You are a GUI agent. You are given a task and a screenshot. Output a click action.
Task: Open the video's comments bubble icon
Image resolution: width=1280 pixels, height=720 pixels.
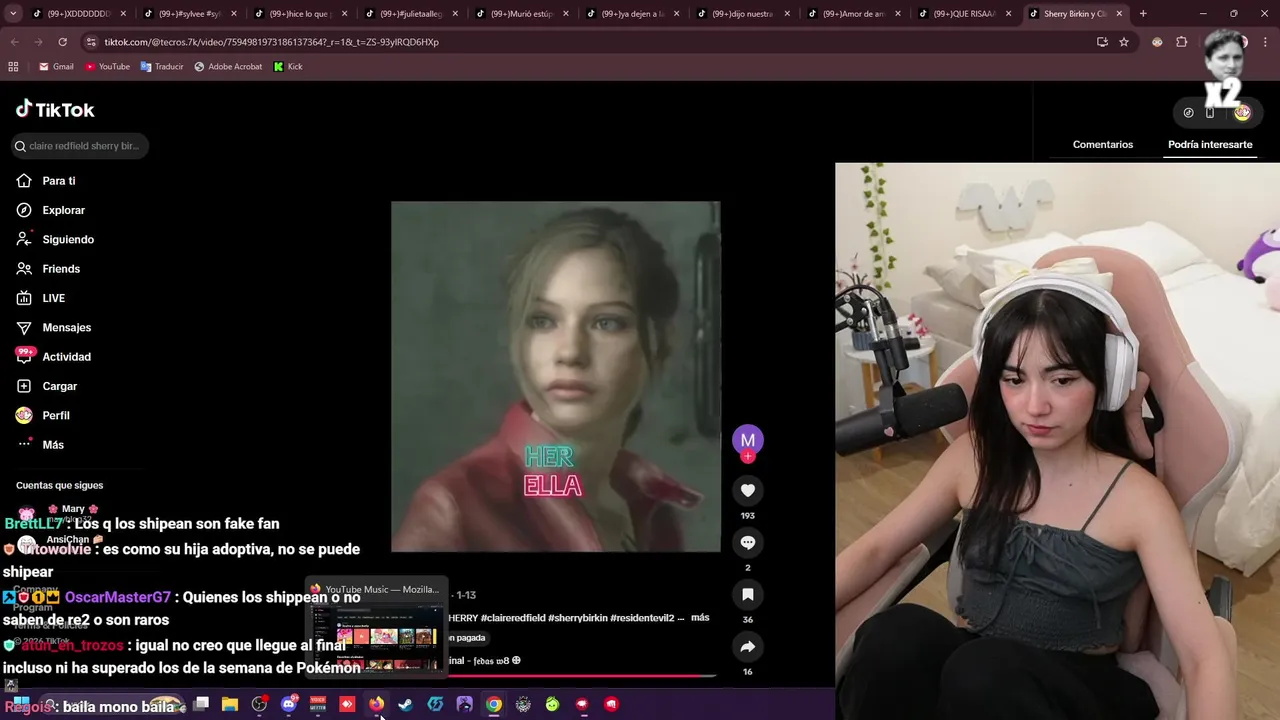click(x=747, y=542)
